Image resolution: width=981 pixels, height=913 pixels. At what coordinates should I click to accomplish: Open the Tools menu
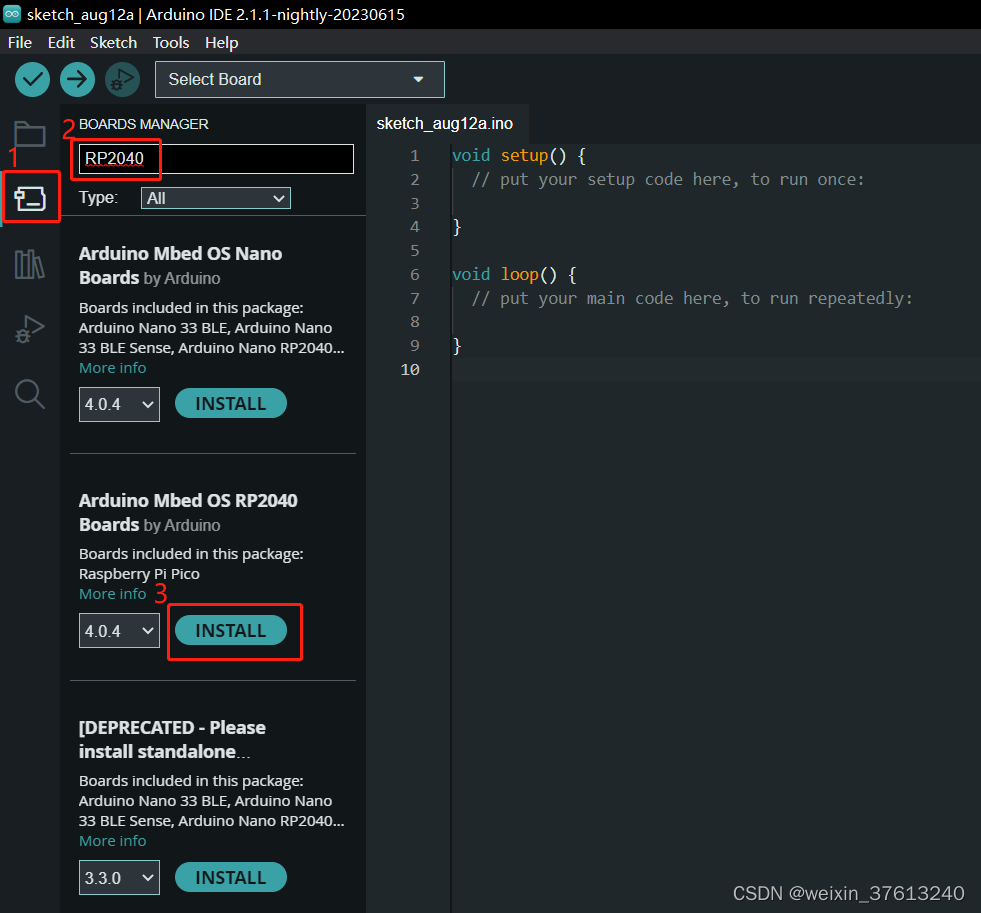coord(170,42)
